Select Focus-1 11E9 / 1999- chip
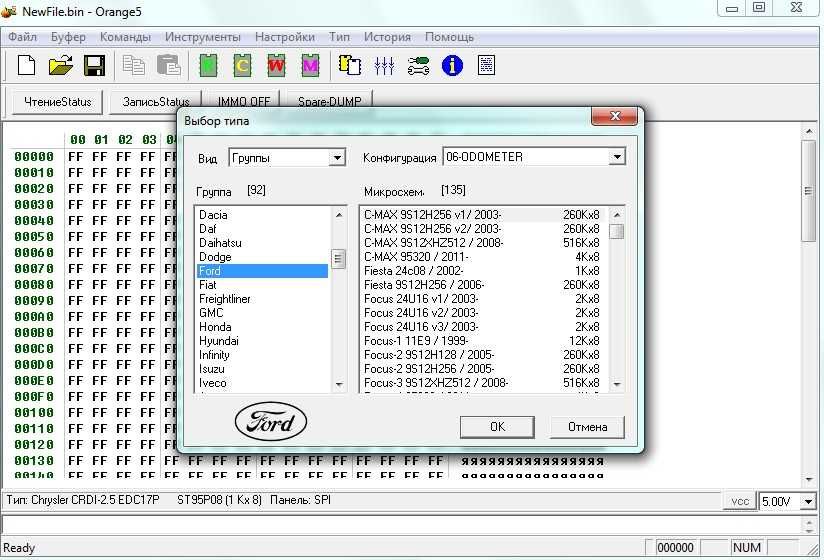This screenshot has width=824, height=560. pyautogui.click(x=482, y=341)
